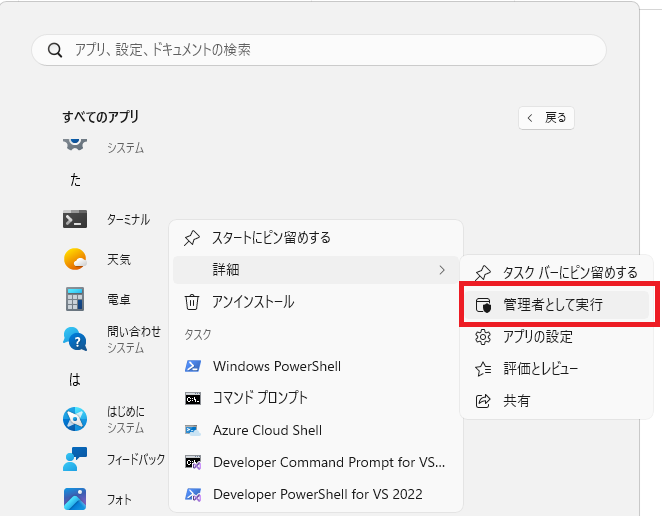Click the star icon for 評価とレビュー
662x516 pixels.
pos(483,369)
